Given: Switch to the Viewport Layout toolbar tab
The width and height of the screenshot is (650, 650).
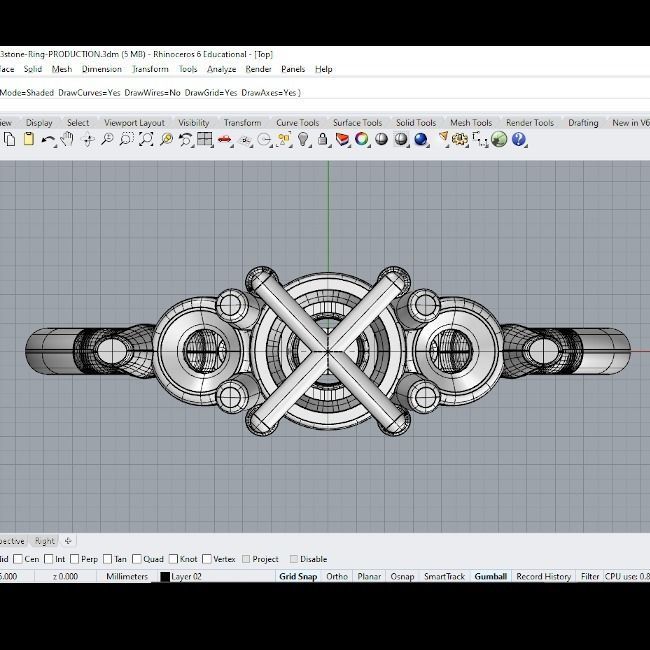Looking at the screenshot, I should pos(134,123).
